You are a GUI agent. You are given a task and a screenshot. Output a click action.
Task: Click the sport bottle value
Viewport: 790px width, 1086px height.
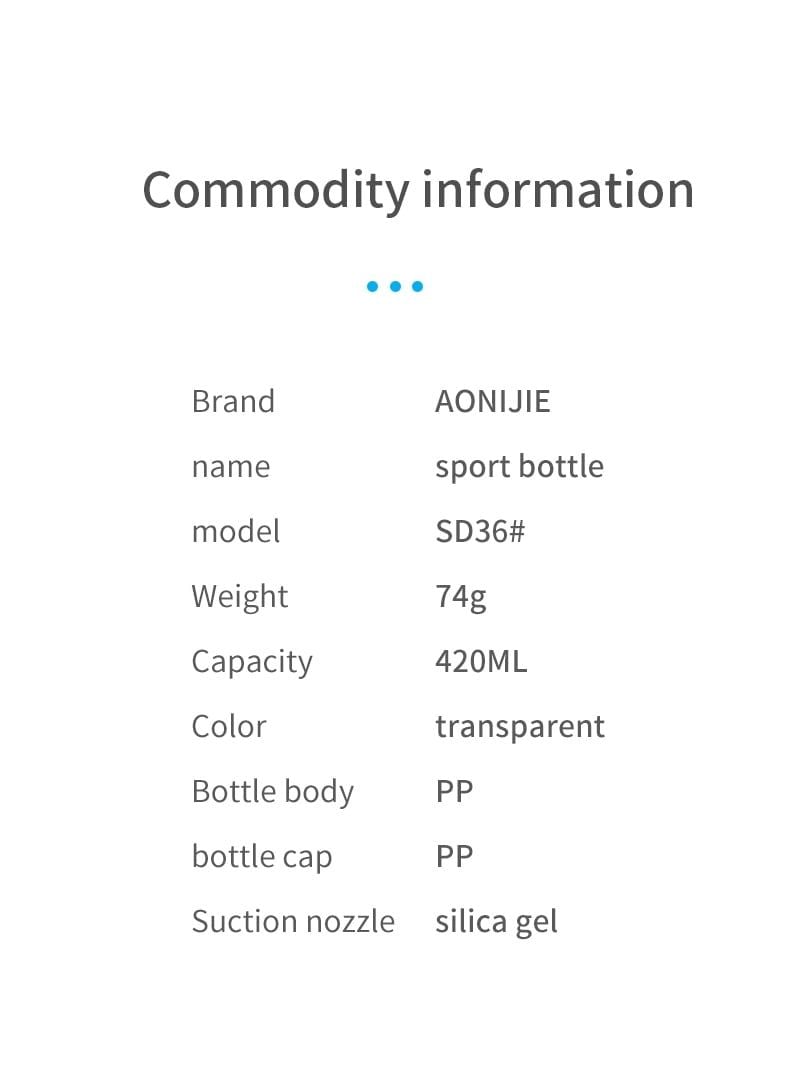(519, 468)
